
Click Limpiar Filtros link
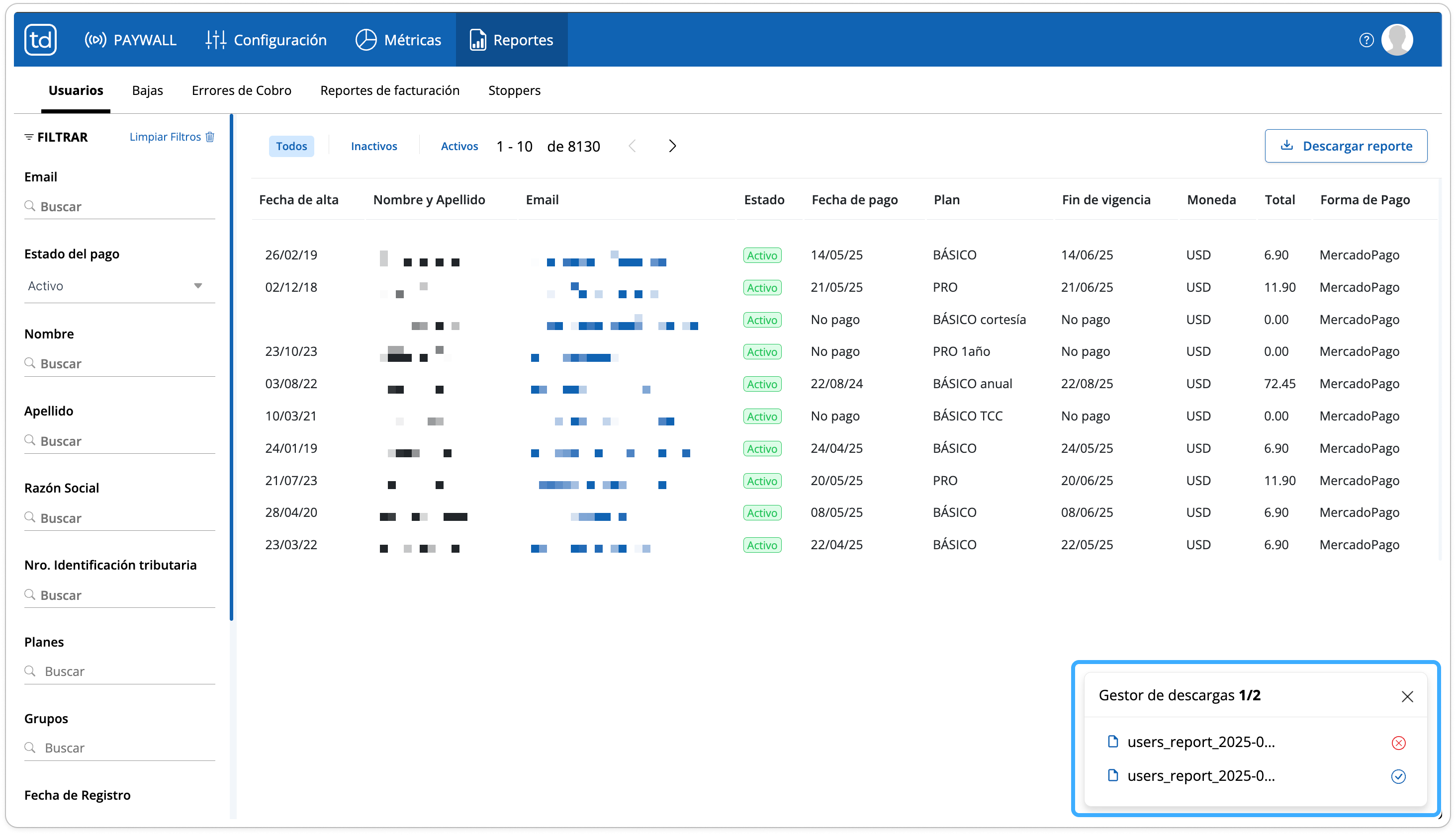(165, 137)
